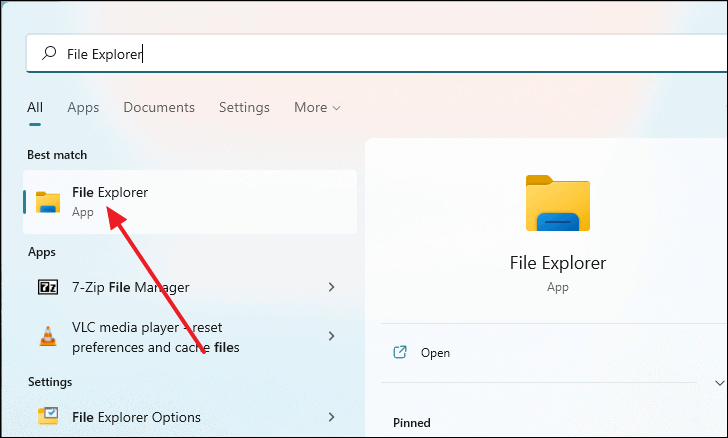
Task: Switch to the All filter tab
Action: click(x=35, y=107)
